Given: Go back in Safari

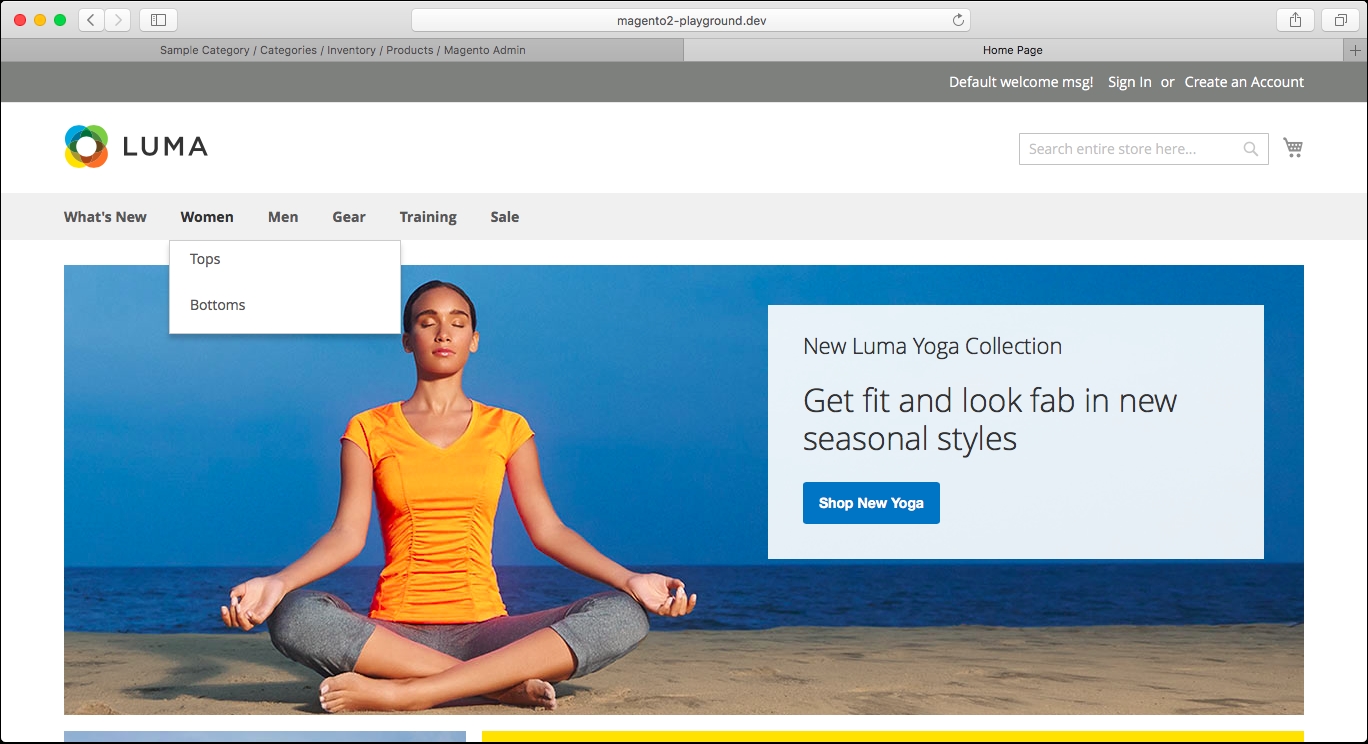Looking at the screenshot, I should [91, 20].
